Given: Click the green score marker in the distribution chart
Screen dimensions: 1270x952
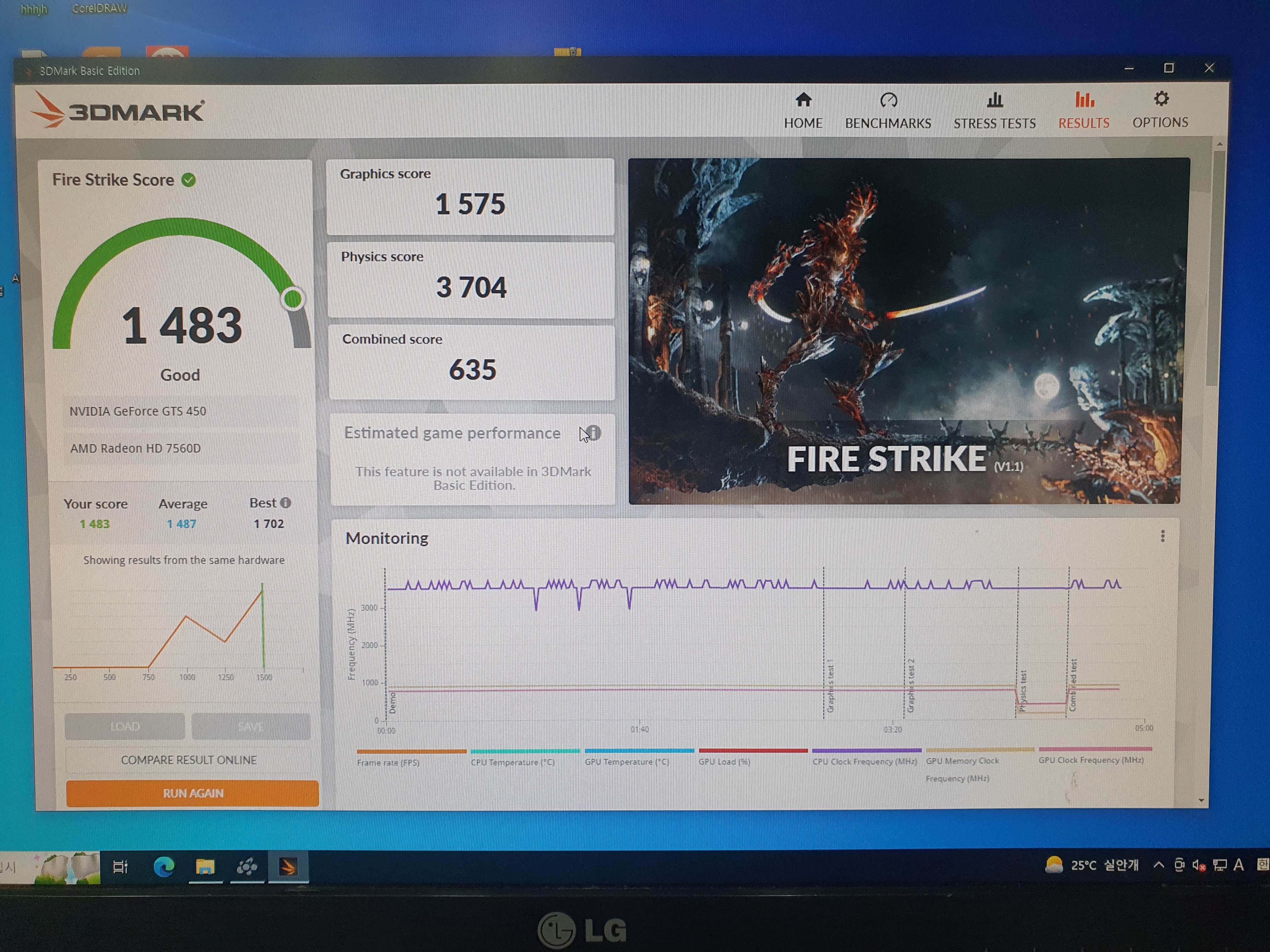Looking at the screenshot, I should coord(263,626).
